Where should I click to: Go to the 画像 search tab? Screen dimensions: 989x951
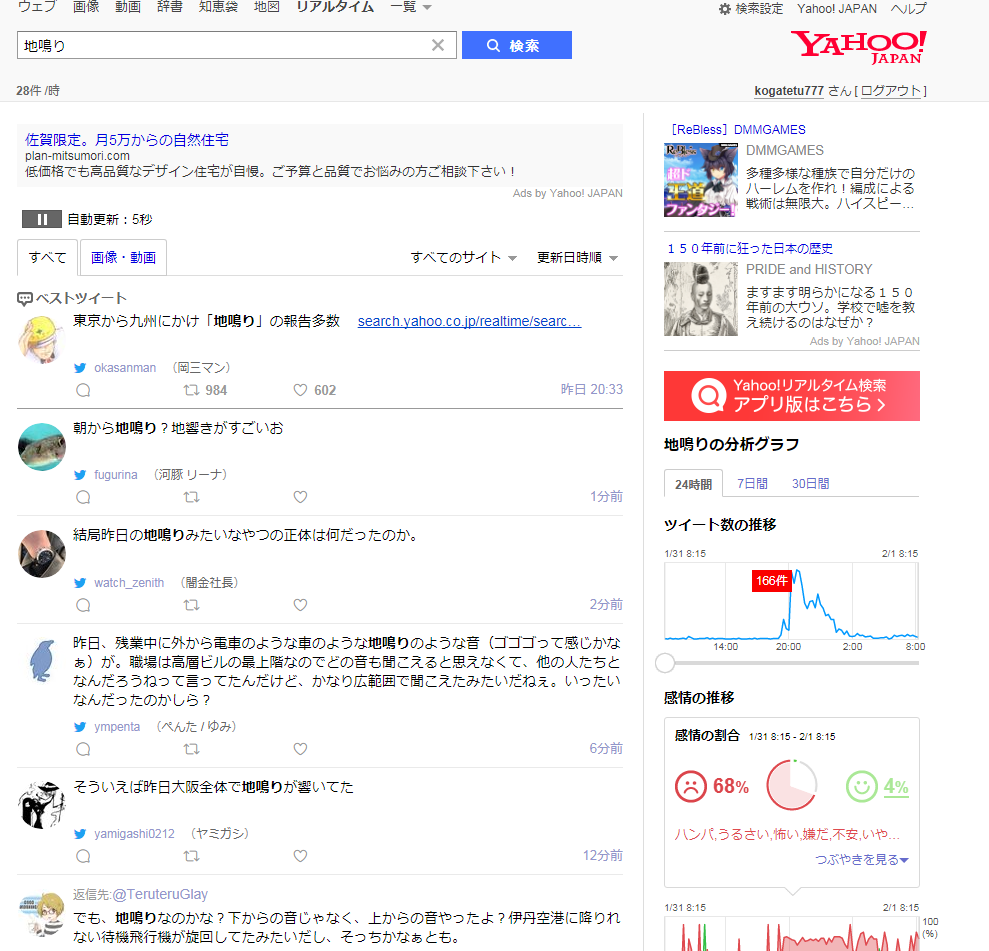[86, 8]
